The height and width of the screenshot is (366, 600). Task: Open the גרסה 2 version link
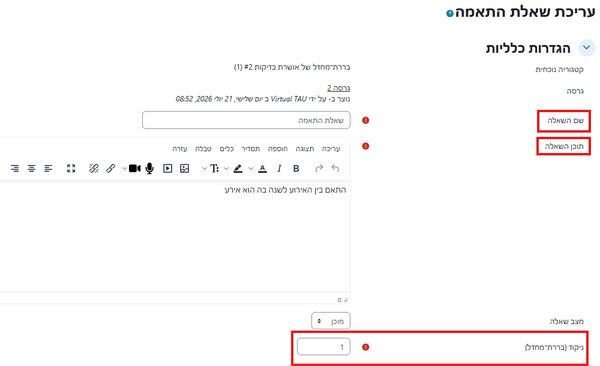[338, 88]
